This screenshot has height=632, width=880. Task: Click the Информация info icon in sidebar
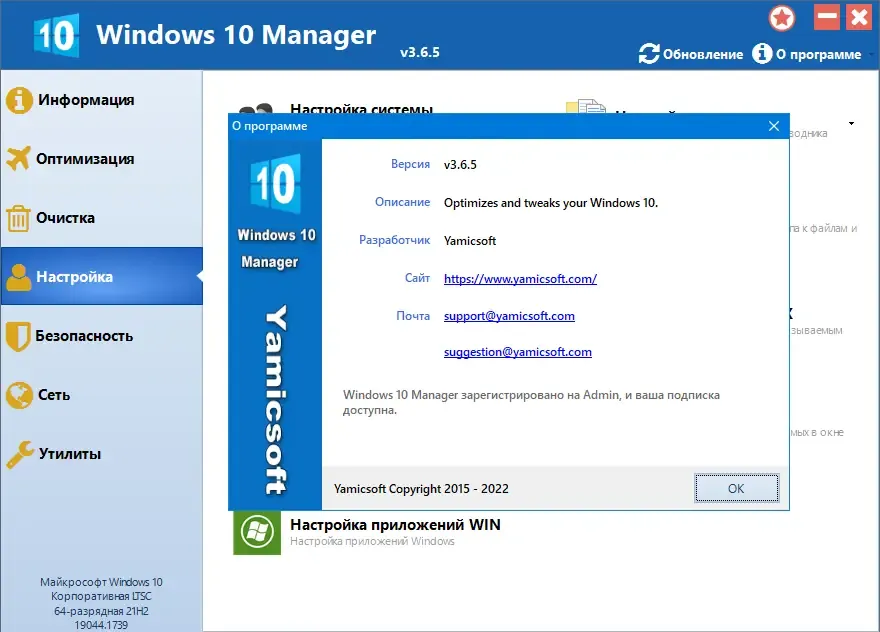point(19,100)
